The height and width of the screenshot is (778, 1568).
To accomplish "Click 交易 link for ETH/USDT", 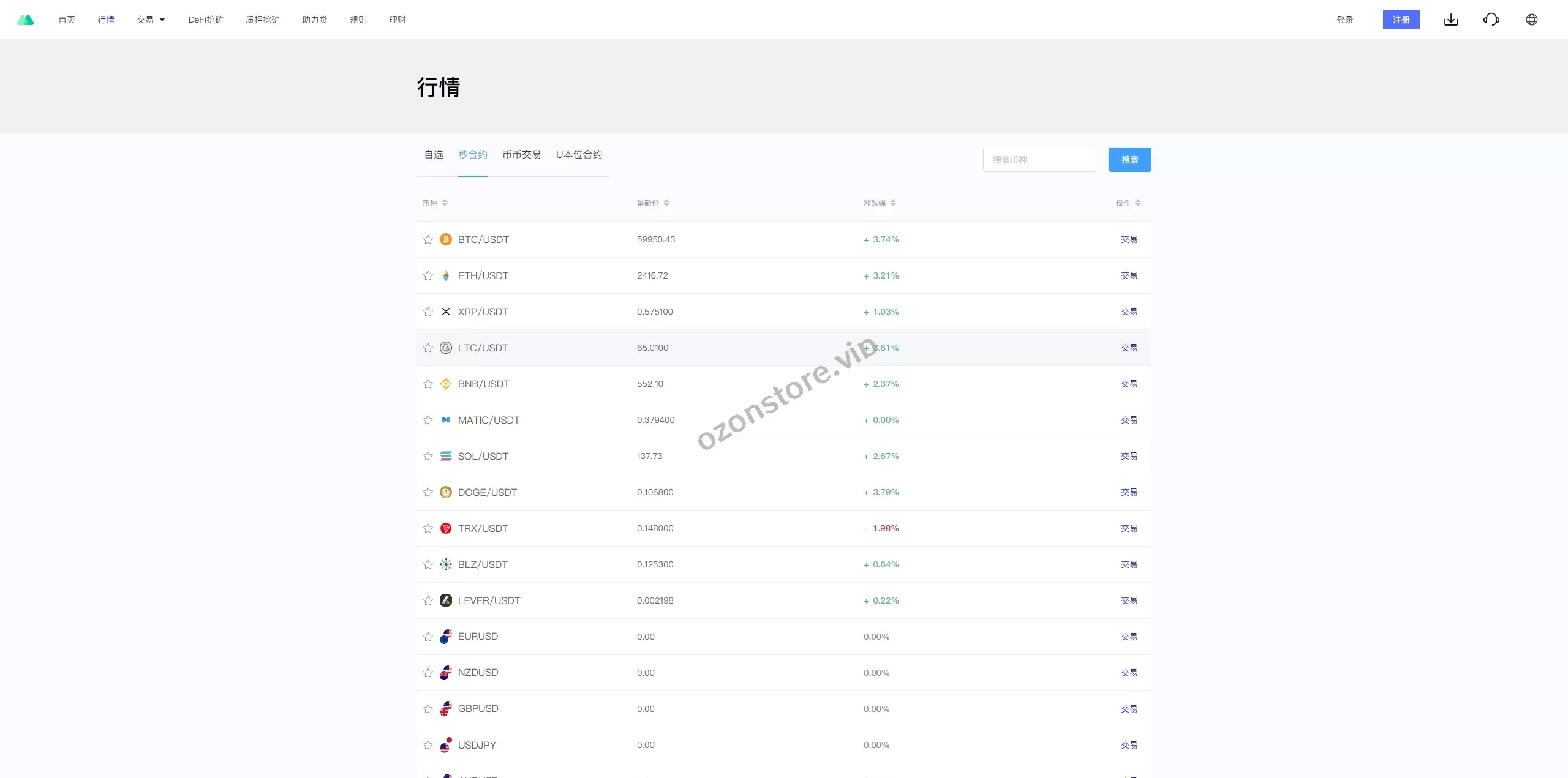I will 1129,275.
